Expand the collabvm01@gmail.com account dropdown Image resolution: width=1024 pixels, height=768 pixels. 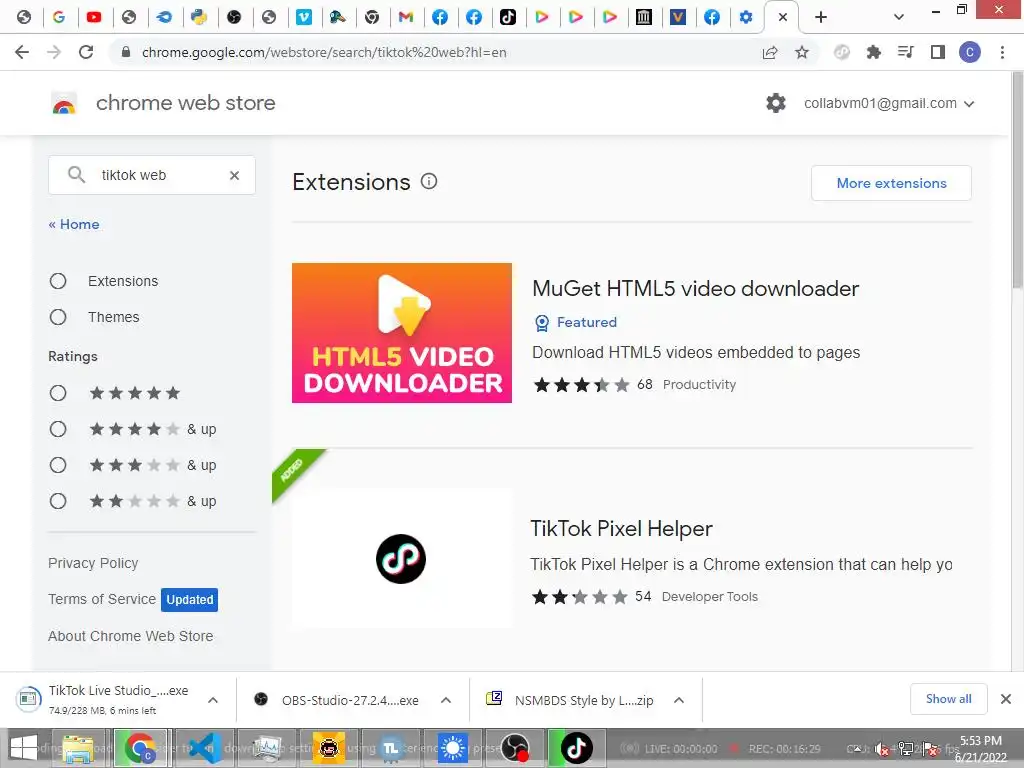[889, 103]
